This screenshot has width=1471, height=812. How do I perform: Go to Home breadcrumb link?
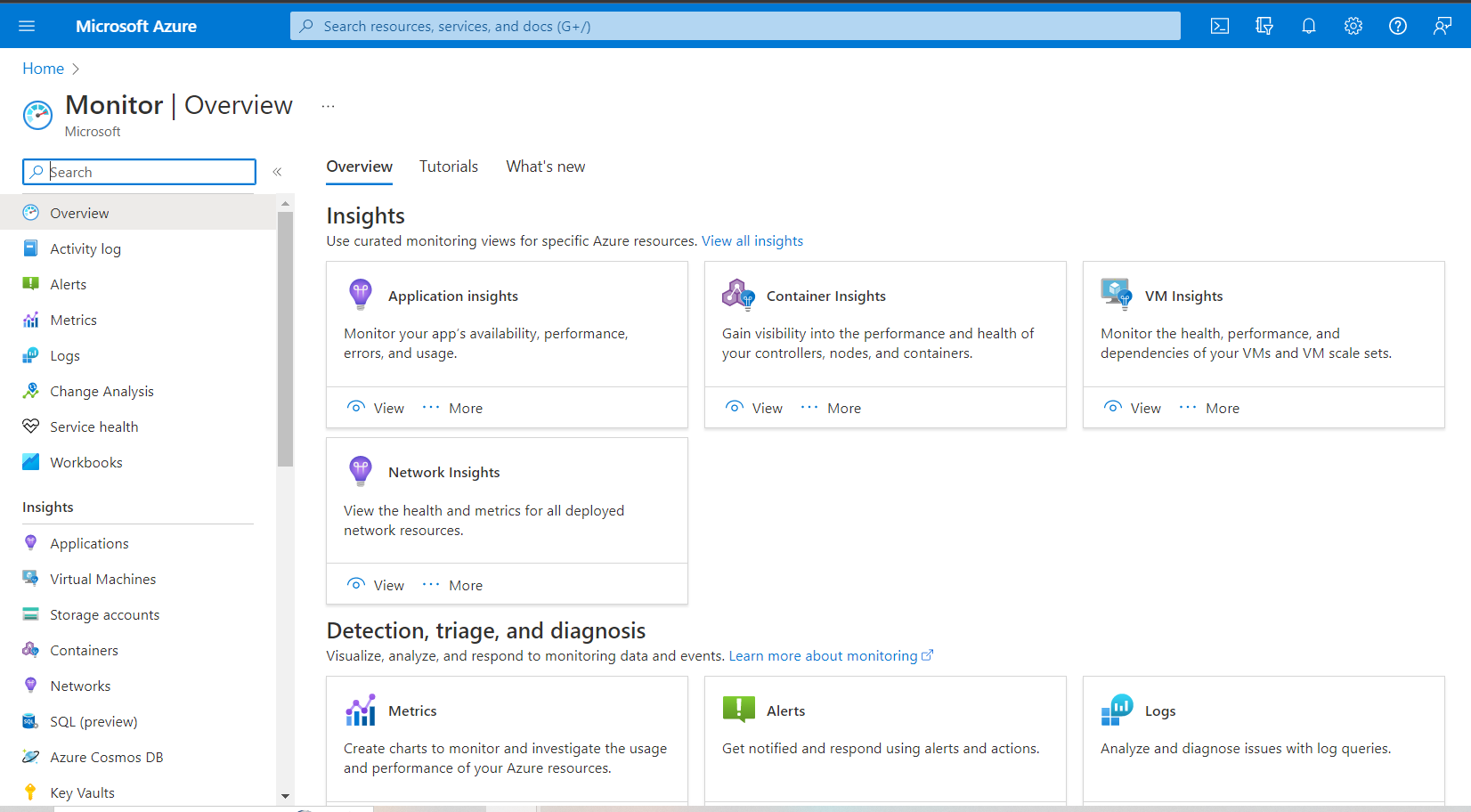point(43,69)
